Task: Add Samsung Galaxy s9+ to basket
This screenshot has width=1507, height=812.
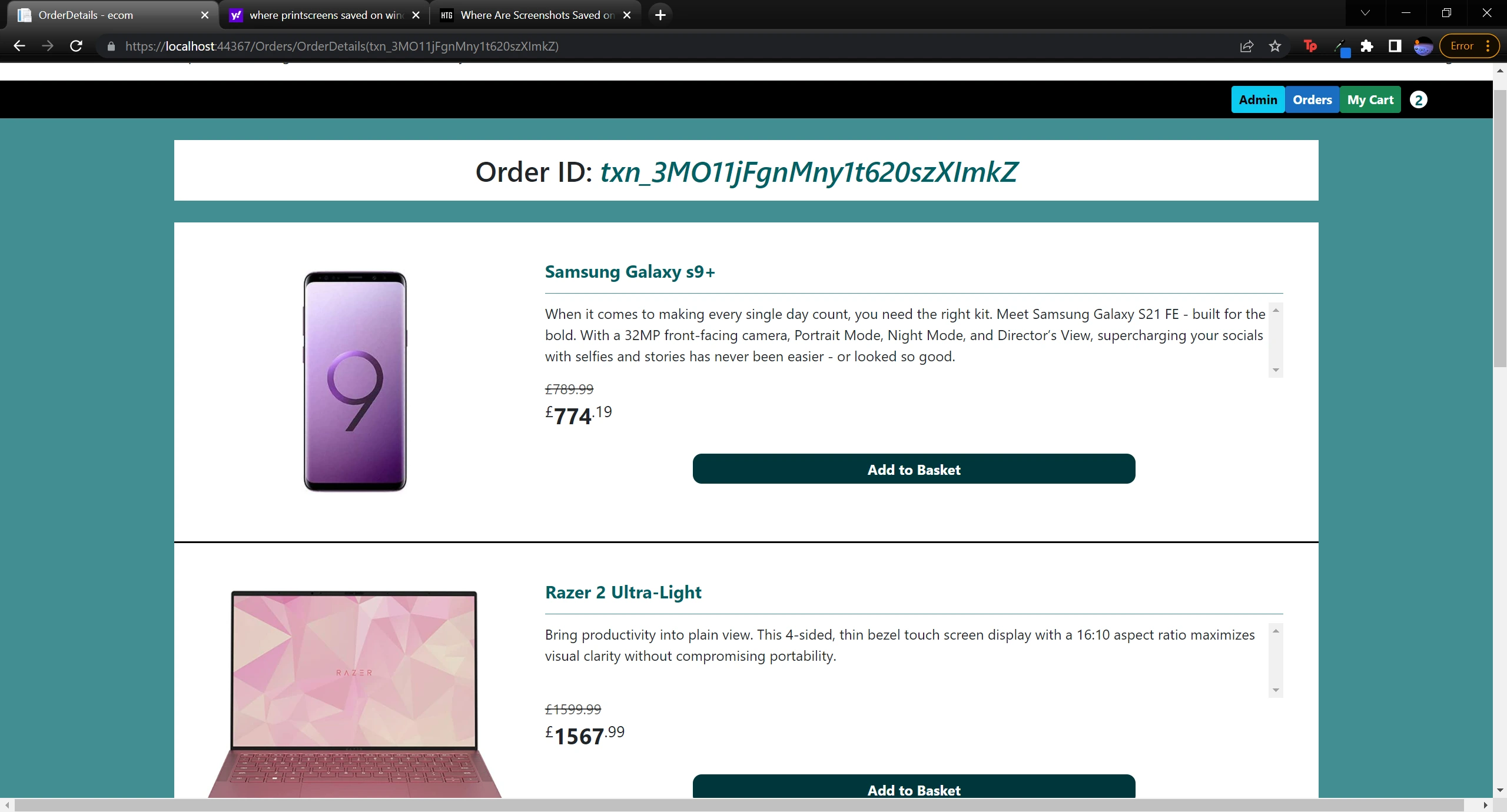Action: [913, 469]
